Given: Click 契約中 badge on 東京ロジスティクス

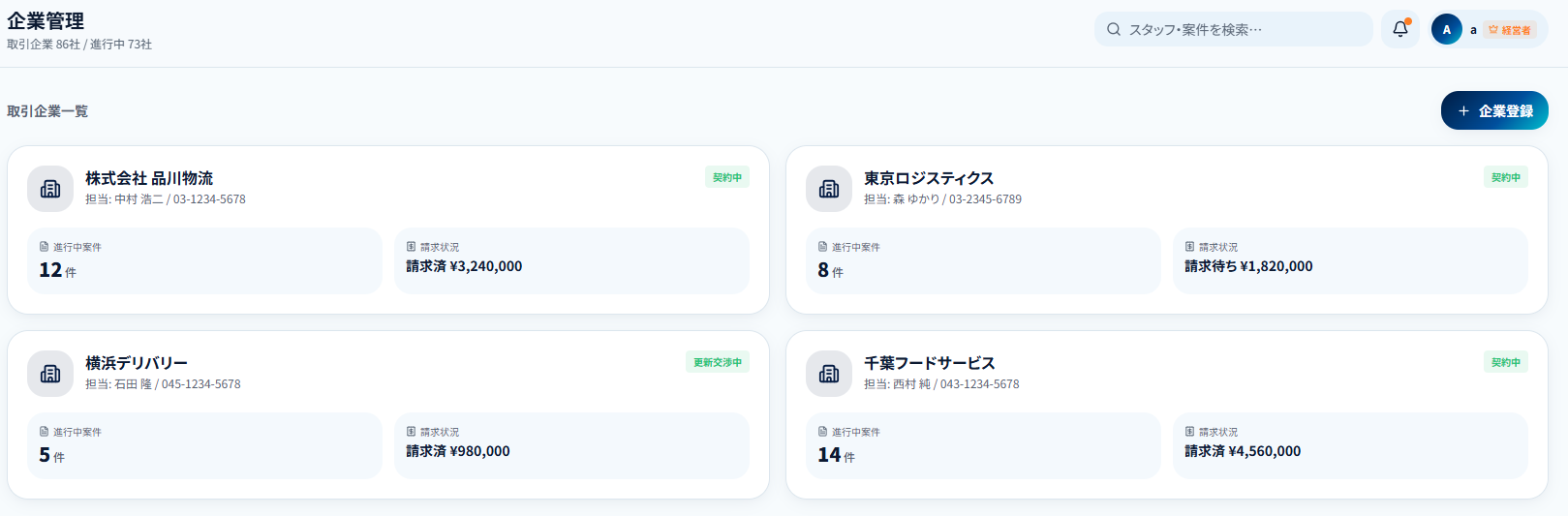Looking at the screenshot, I should pos(1506,177).
